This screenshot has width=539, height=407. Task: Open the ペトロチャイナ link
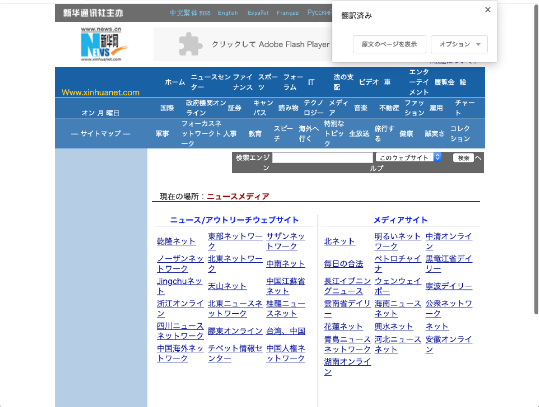tap(398, 264)
